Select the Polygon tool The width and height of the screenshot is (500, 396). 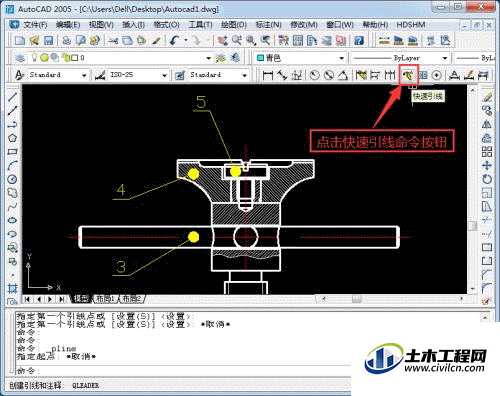tap(12, 138)
